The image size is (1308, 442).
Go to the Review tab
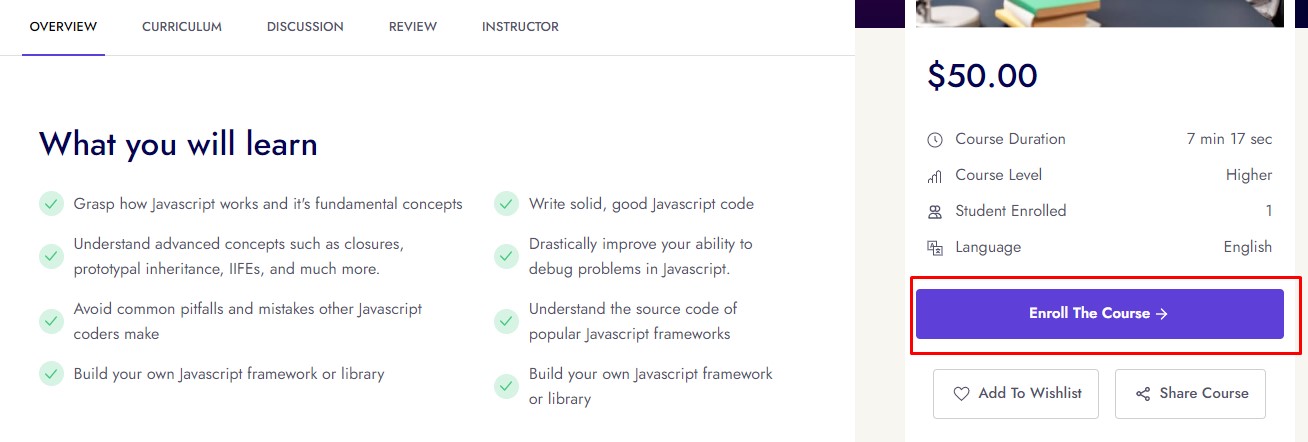click(x=413, y=27)
